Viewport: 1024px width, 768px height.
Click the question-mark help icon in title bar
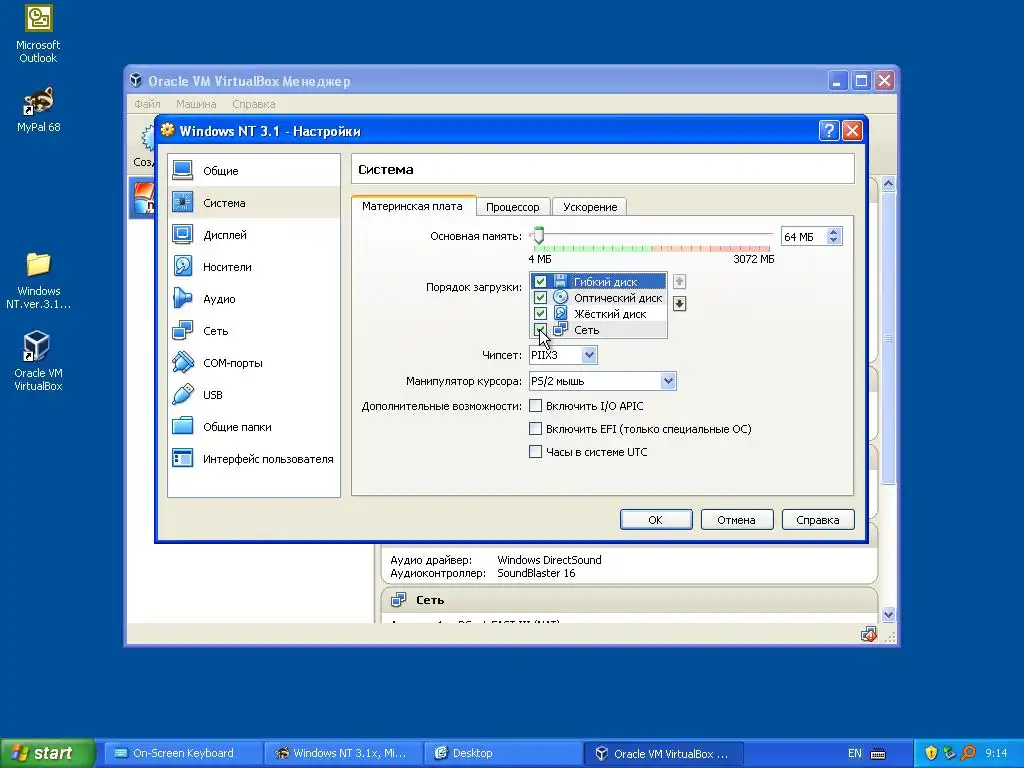[x=829, y=131]
